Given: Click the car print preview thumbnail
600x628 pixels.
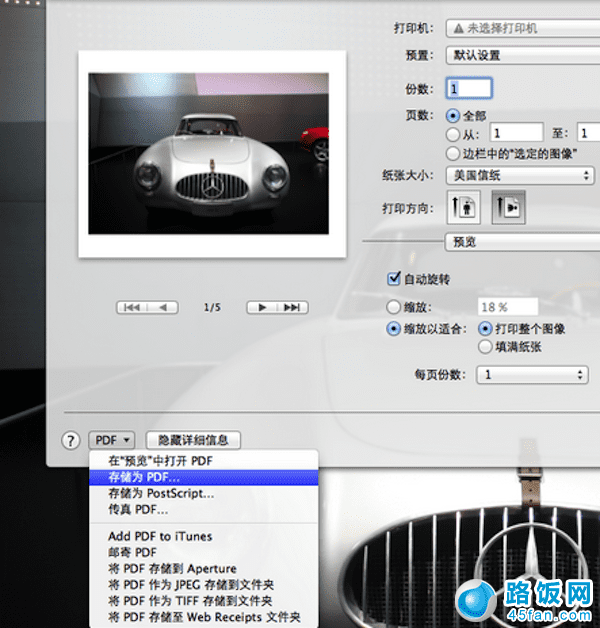Looking at the screenshot, I should [x=212, y=154].
